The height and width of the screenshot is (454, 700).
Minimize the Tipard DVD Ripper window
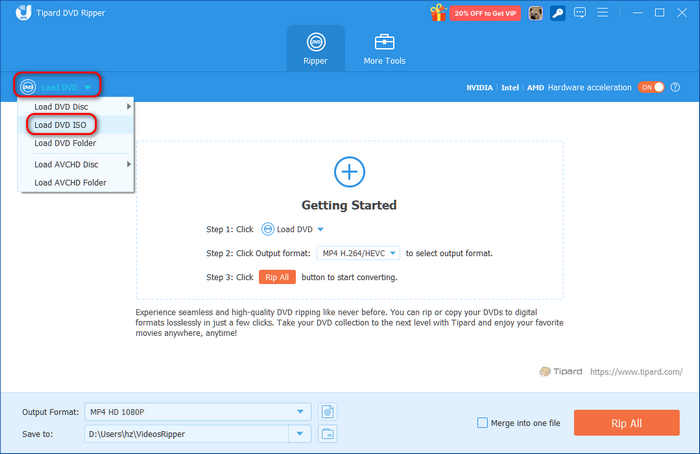click(x=638, y=12)
